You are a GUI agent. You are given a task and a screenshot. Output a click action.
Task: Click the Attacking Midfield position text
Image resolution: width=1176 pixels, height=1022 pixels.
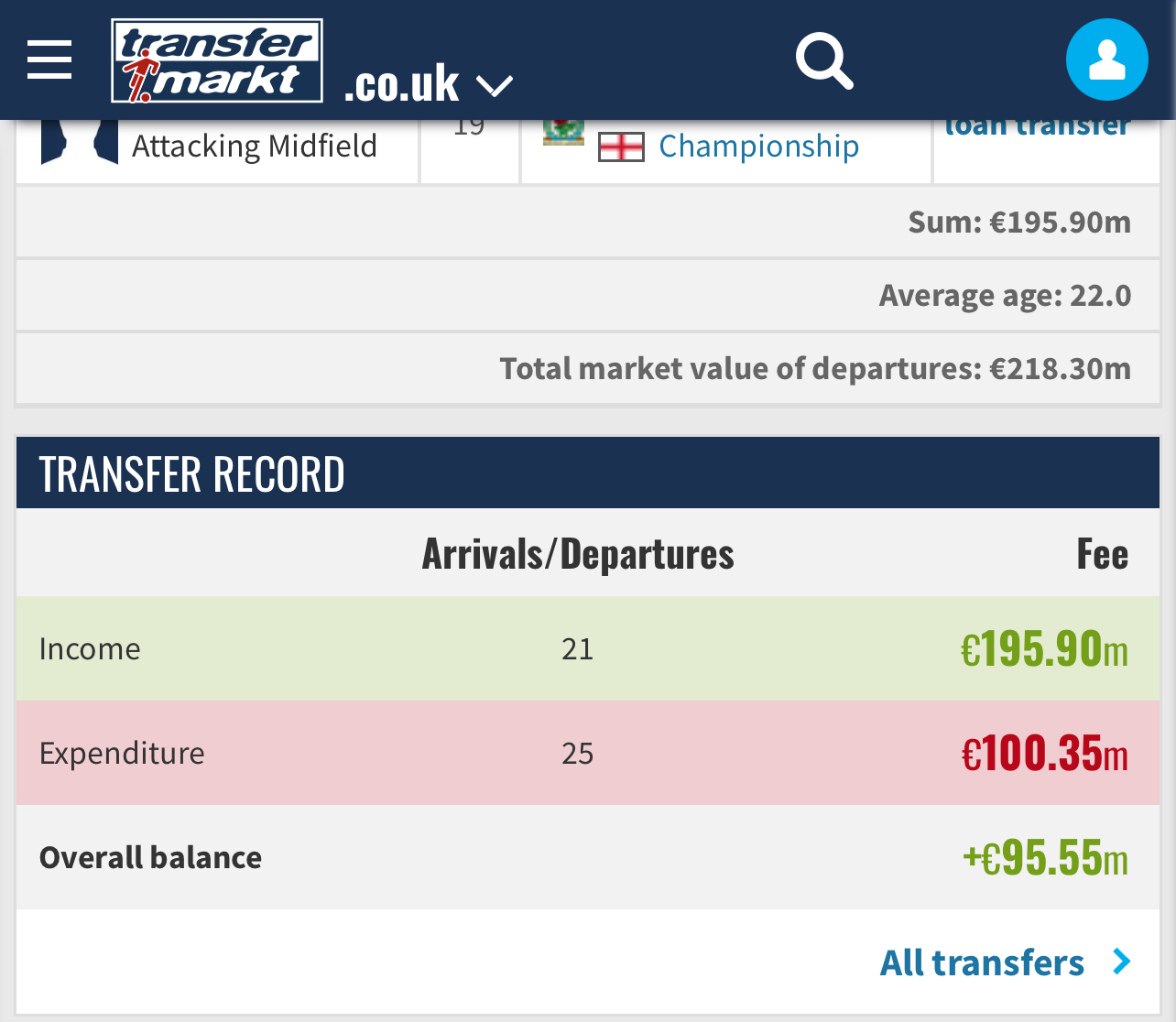click(x=255, y=146)
